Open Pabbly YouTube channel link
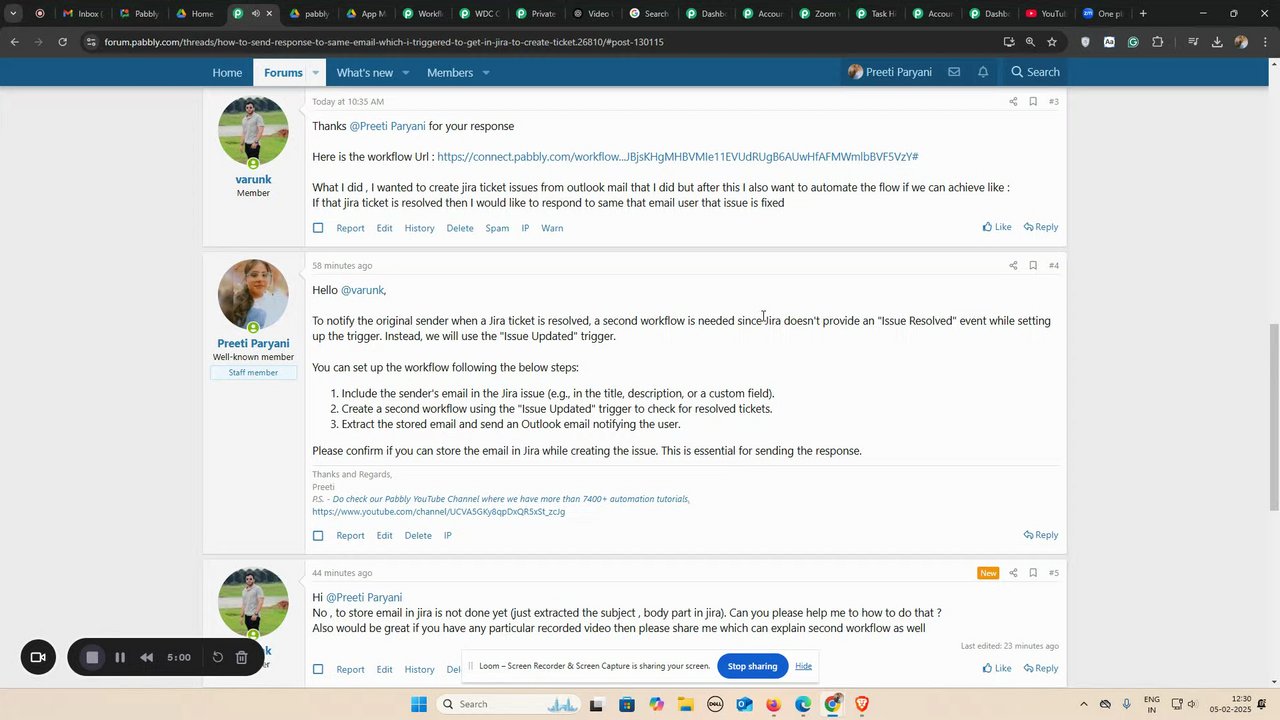The height and width of the screenshot is (720, 1280). coord(438,512)
